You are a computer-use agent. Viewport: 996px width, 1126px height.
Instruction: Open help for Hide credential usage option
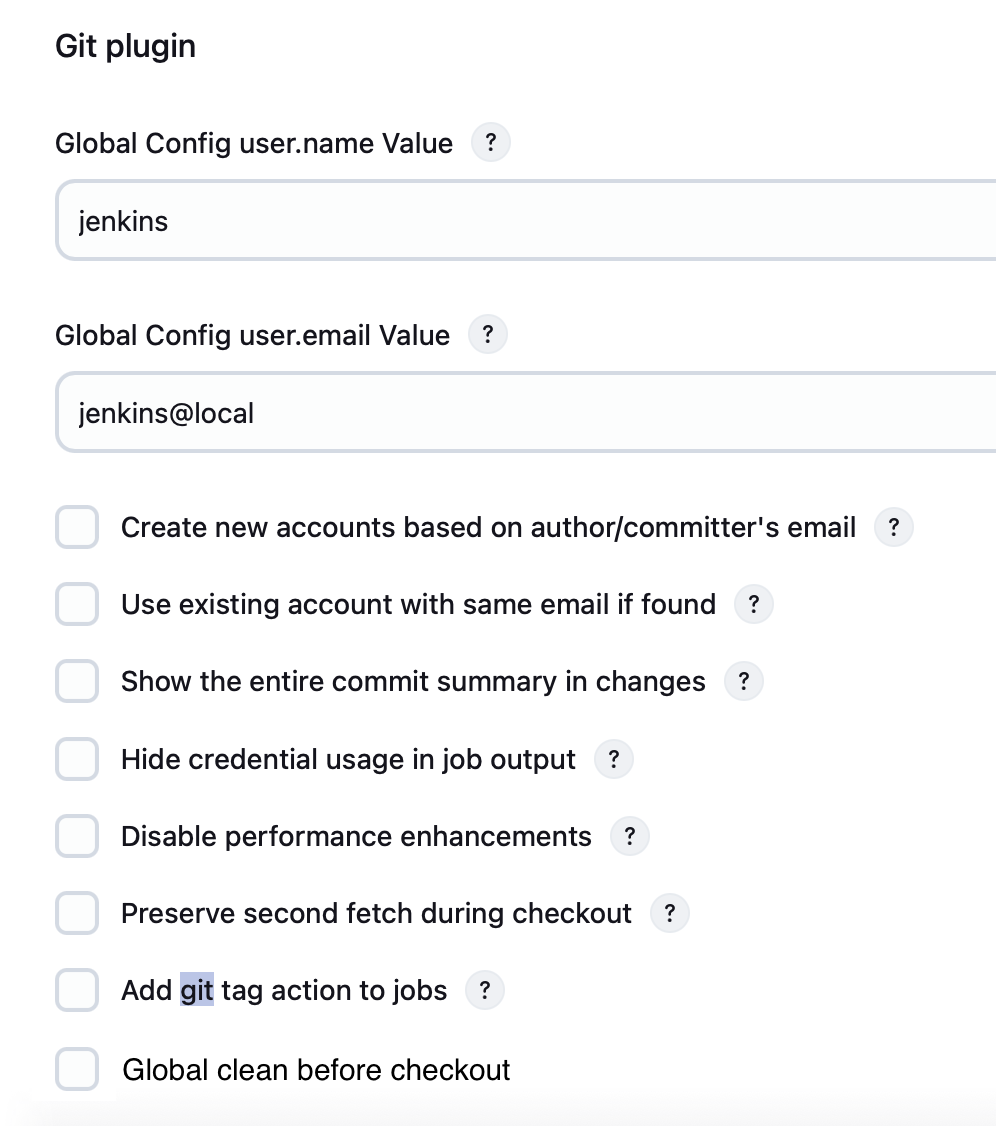[613, 759]
